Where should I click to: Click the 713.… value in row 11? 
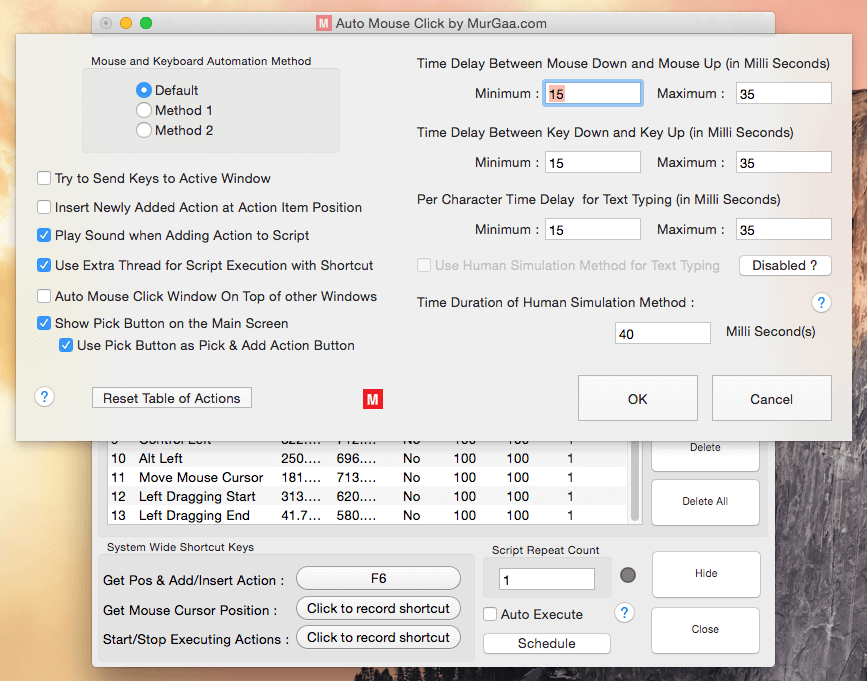[356, 477]
